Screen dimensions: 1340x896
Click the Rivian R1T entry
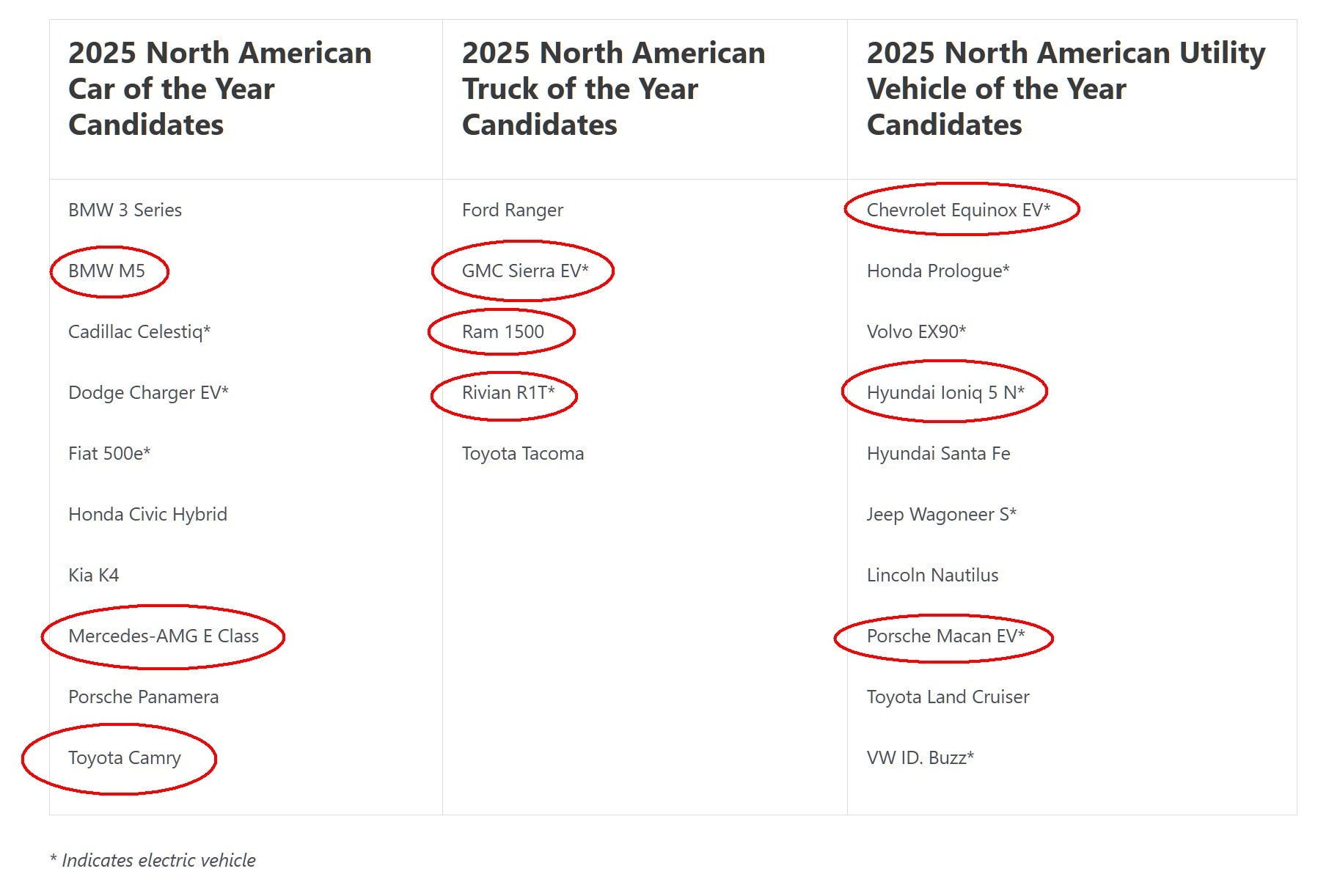508,393
